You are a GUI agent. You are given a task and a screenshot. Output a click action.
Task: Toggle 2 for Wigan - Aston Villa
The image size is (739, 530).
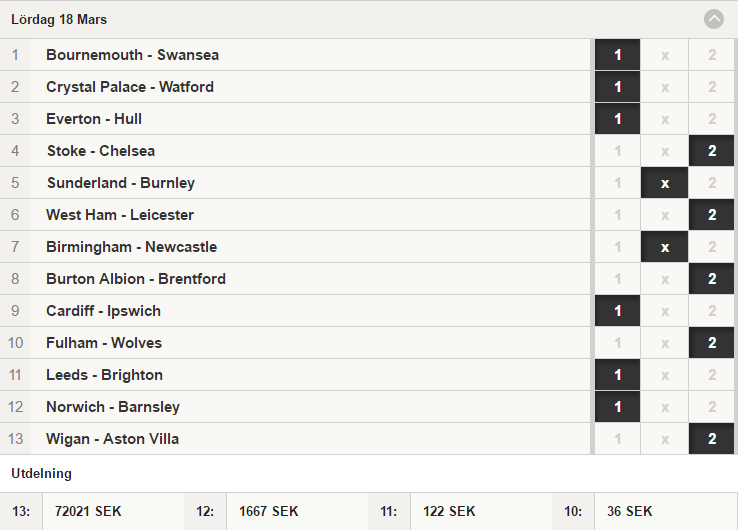712,439
